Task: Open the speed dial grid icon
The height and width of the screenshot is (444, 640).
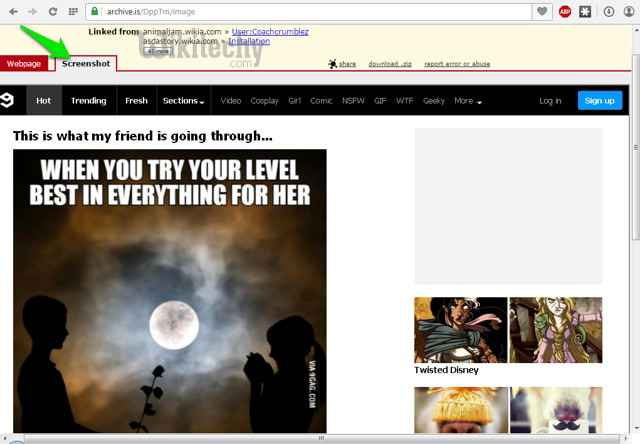Action: [73, 11]
